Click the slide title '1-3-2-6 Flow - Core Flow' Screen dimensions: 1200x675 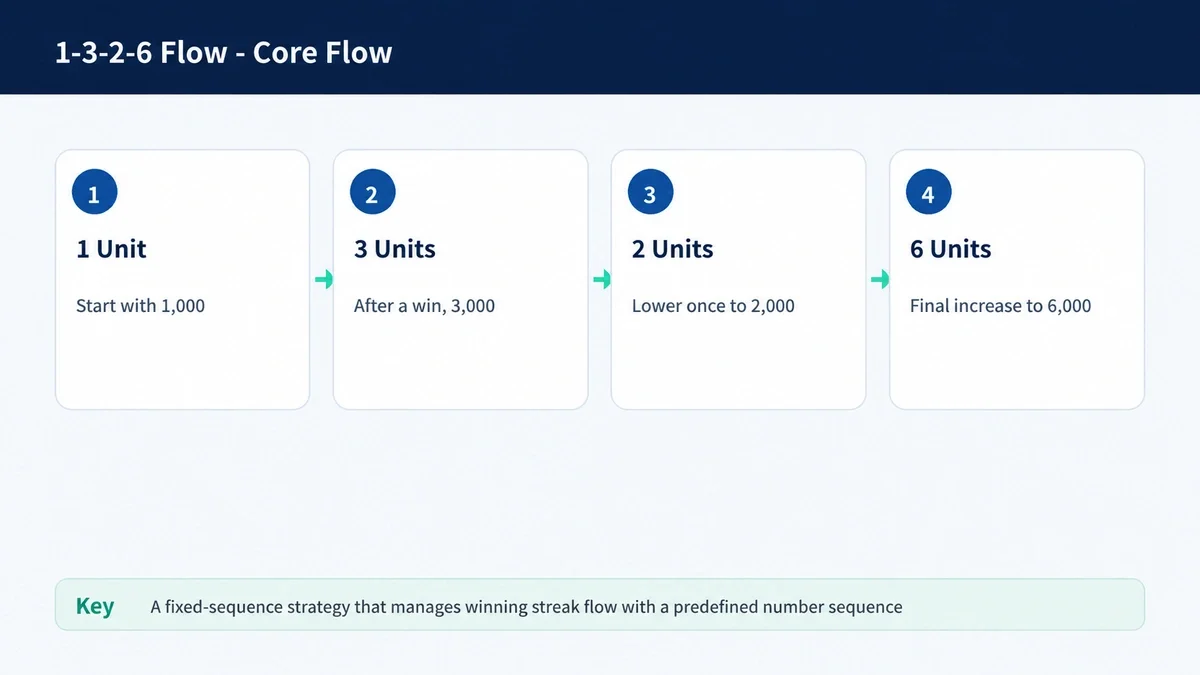point(224,52)
